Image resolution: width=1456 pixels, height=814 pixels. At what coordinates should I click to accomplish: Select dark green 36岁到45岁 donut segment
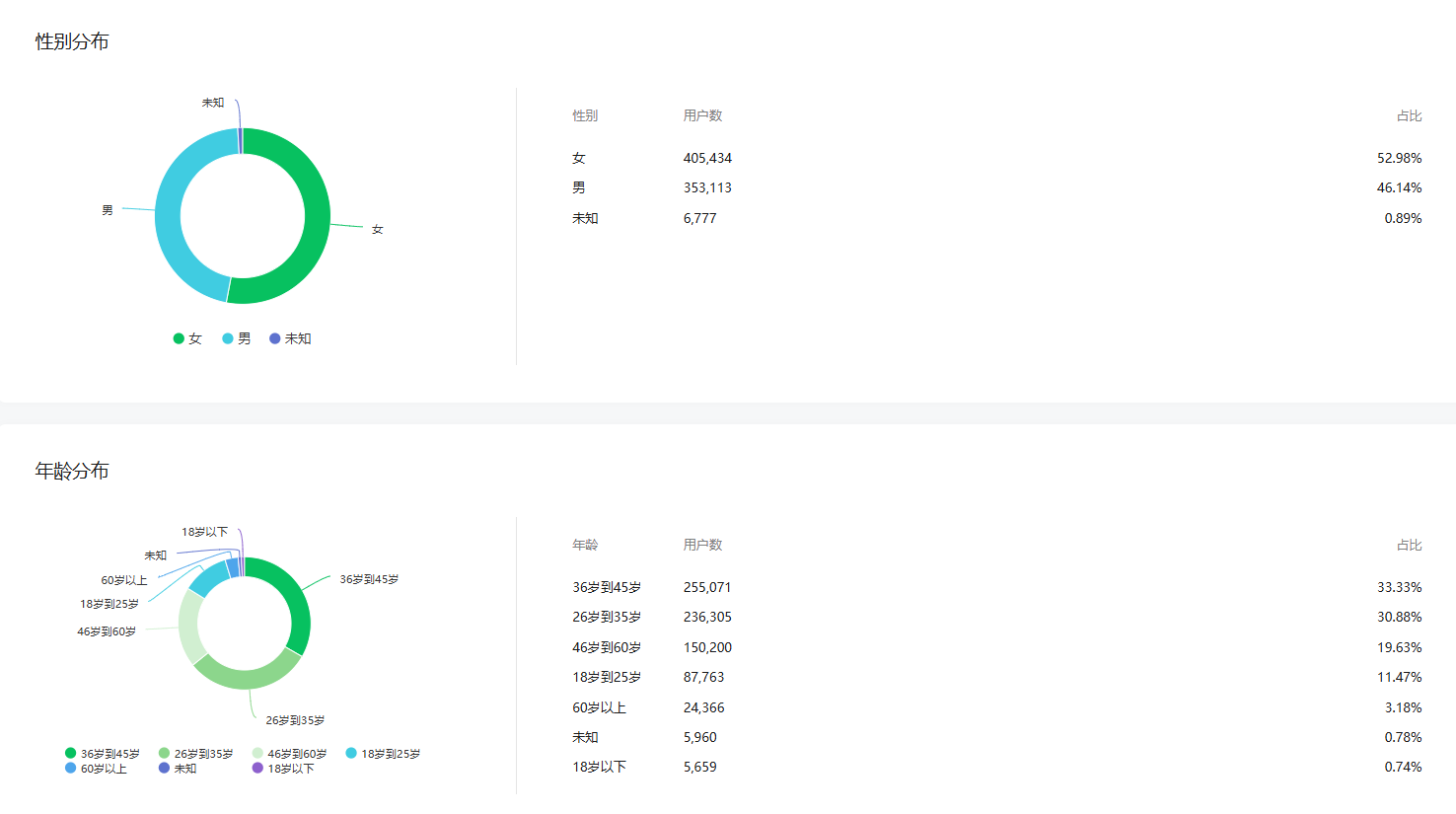(296, 595)
